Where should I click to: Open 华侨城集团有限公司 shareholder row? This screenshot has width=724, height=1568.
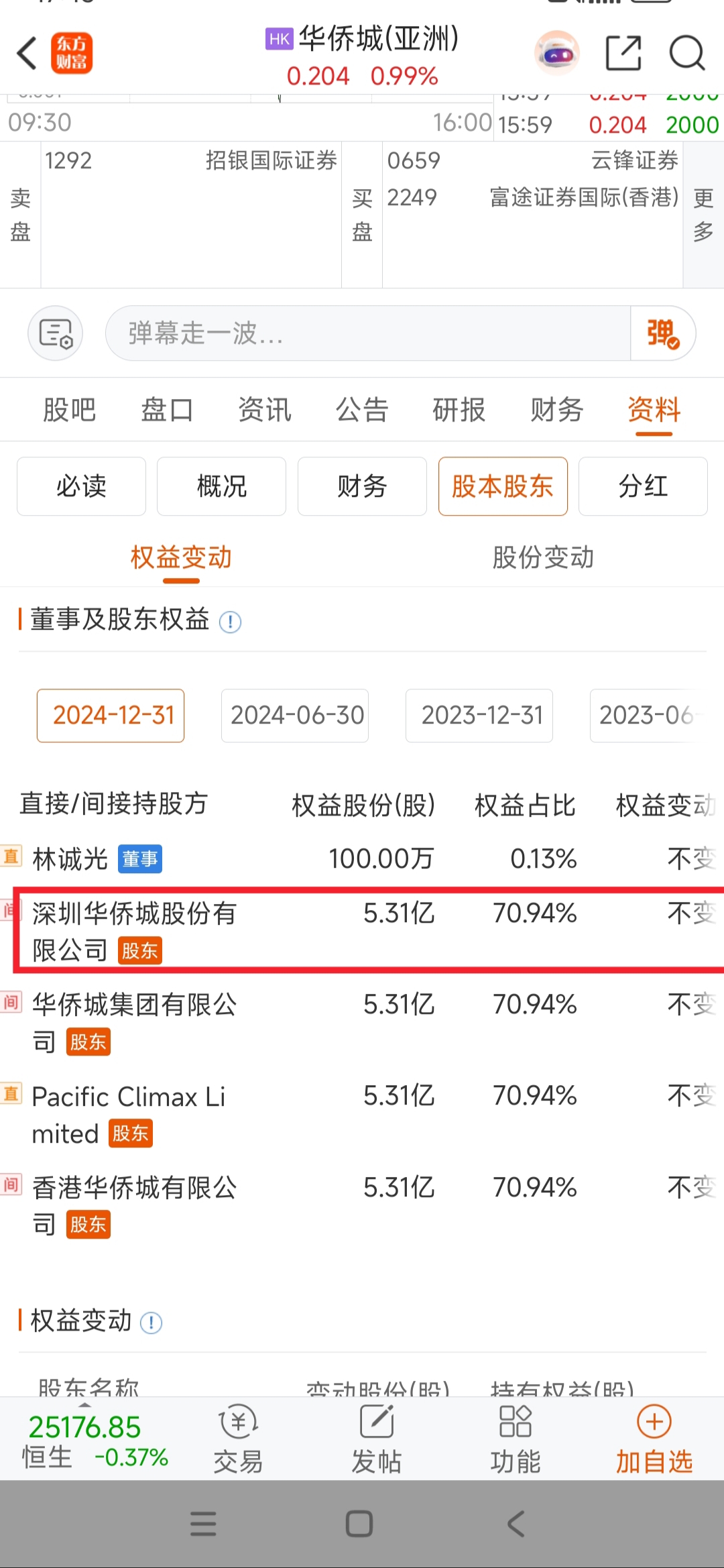click(x=362, y=1023)
